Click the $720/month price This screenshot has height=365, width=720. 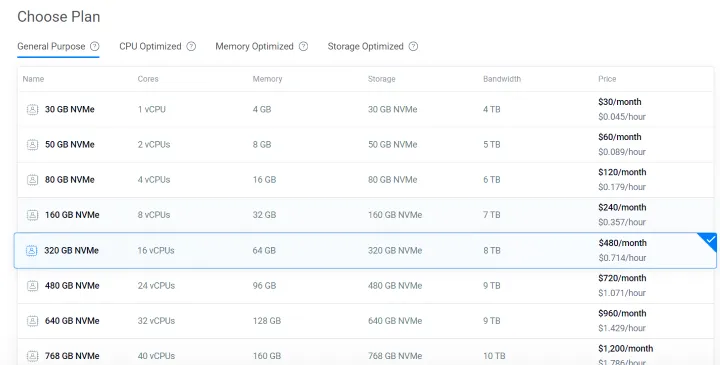622,278
